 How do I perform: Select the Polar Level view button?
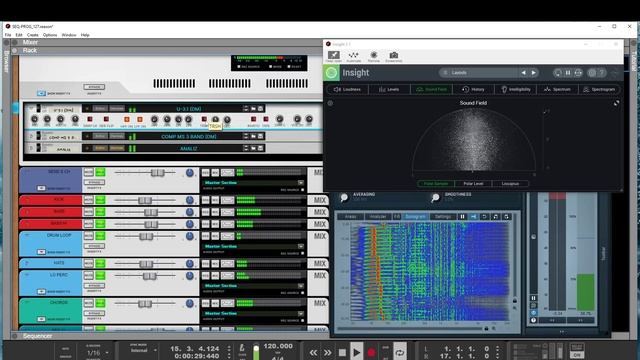[x=473, y=184]
